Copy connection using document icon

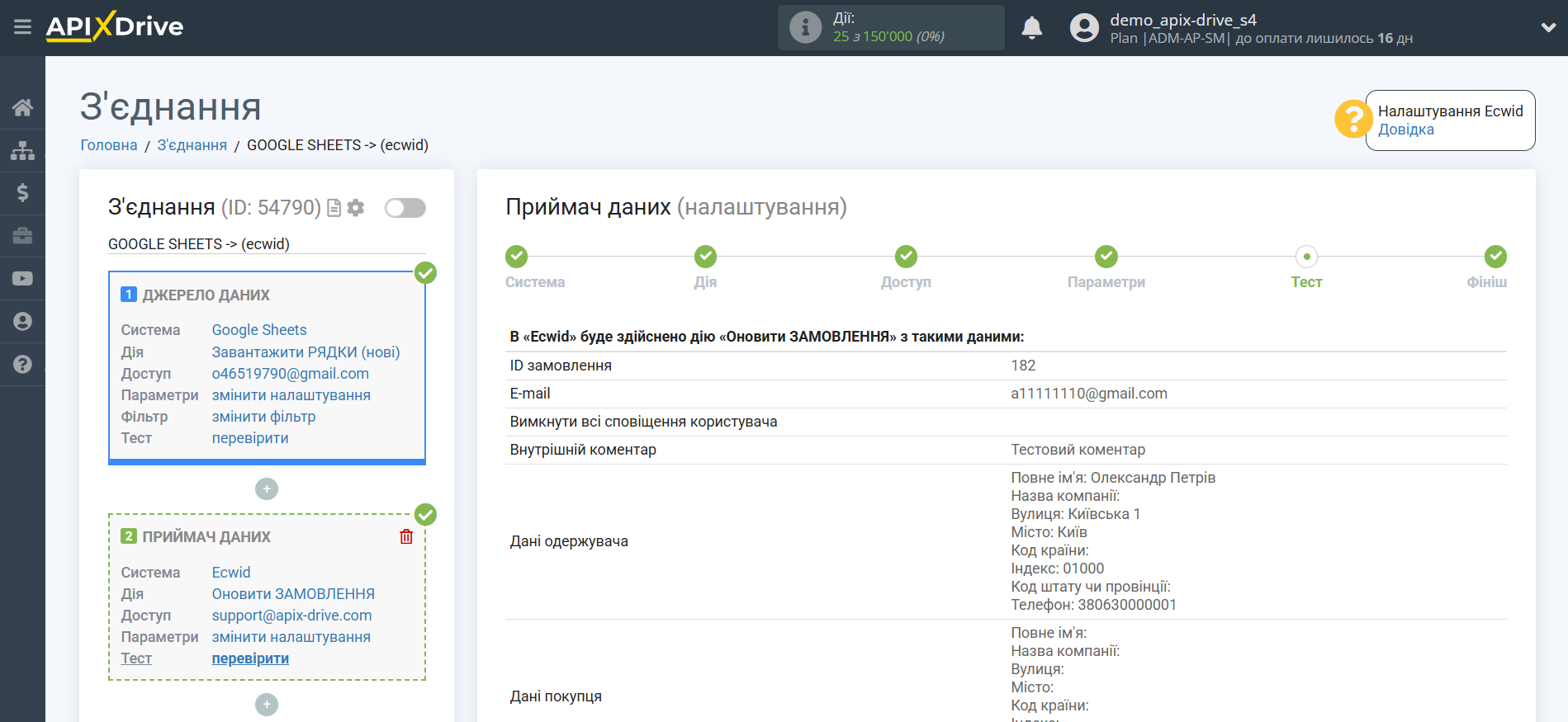point(334,208)
